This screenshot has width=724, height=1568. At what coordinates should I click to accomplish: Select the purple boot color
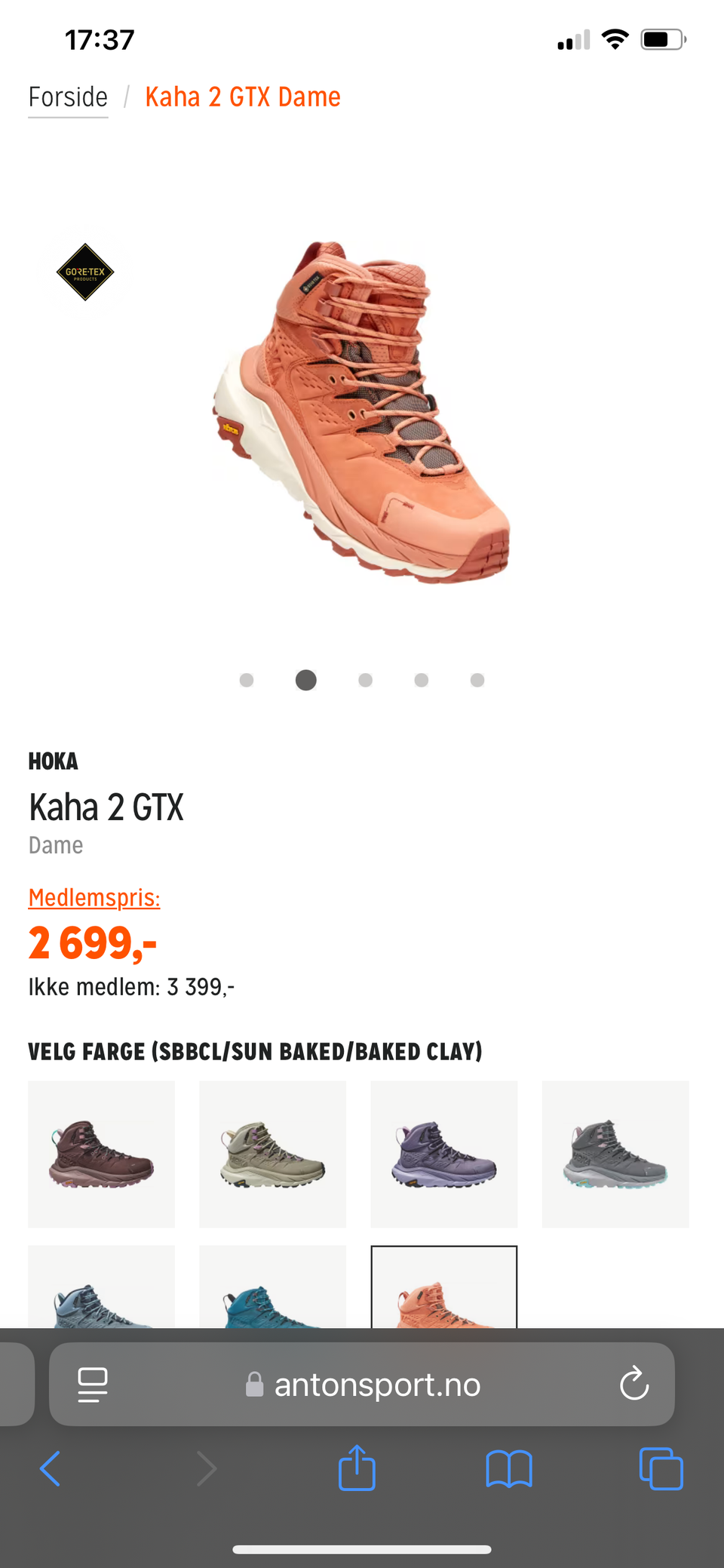443,1154
